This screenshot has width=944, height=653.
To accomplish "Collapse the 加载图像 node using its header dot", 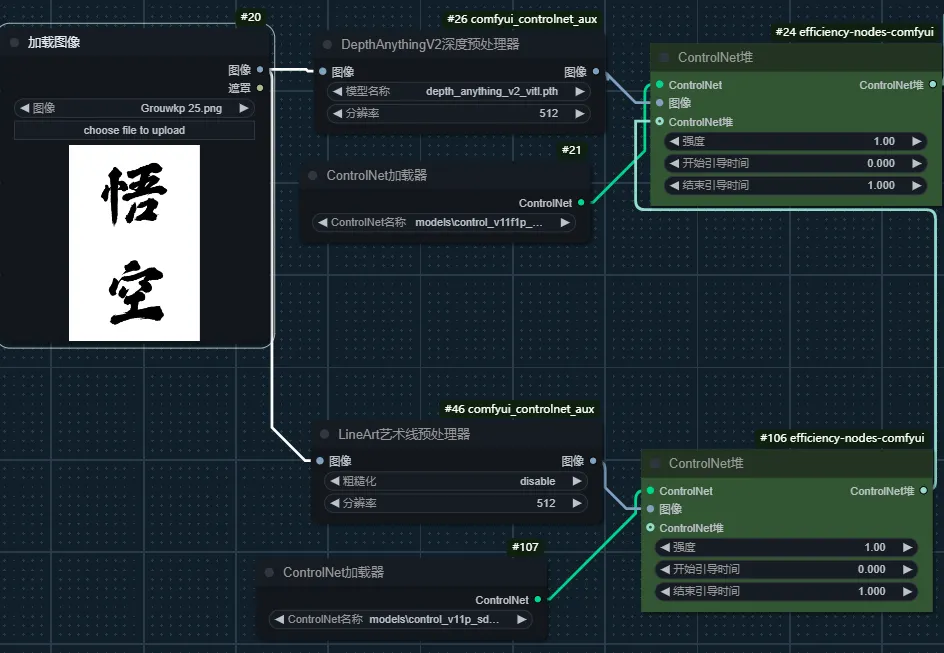I will [x=15, y=43].
